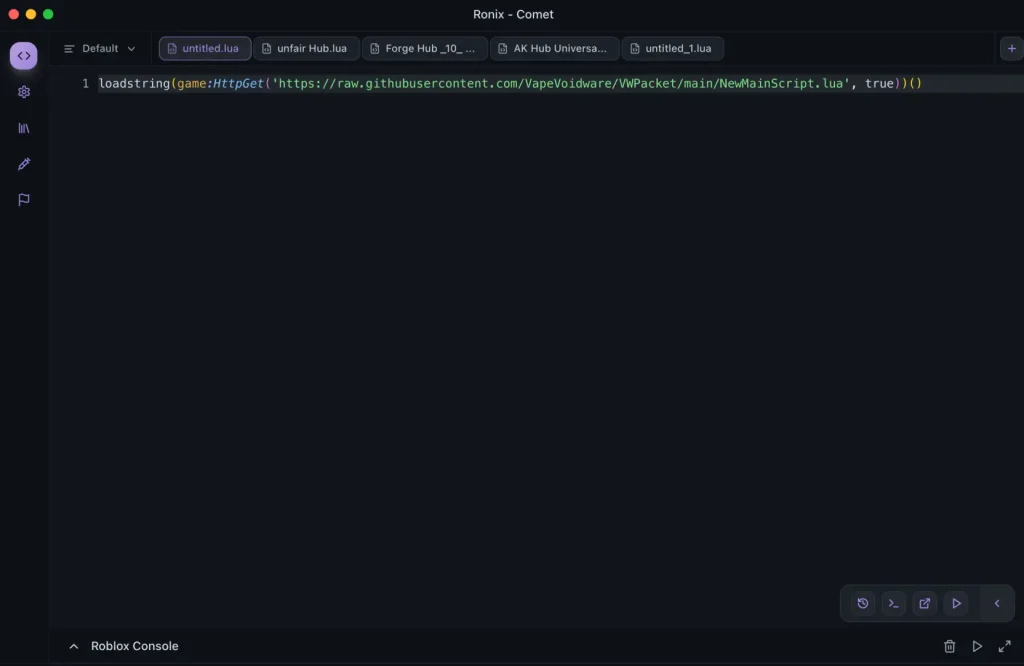Image resolution: width=1024 pixels, height=666 pixels.
Task: Click the history restore icon
Action: pos(862,603)
